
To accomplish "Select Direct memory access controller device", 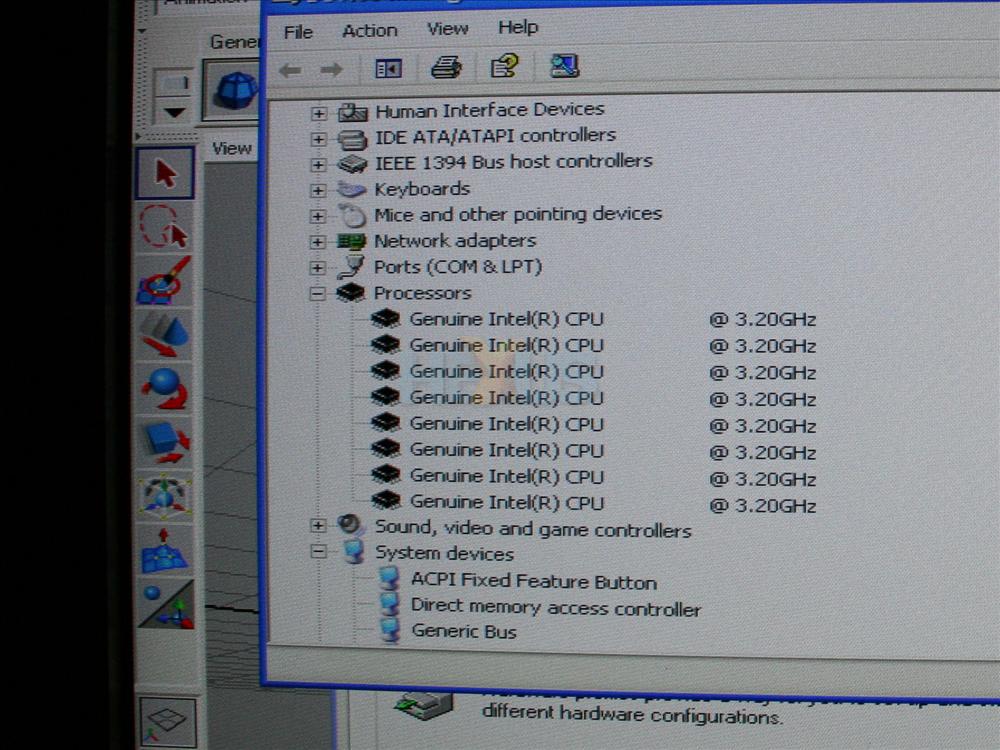I will click(555, 607).
